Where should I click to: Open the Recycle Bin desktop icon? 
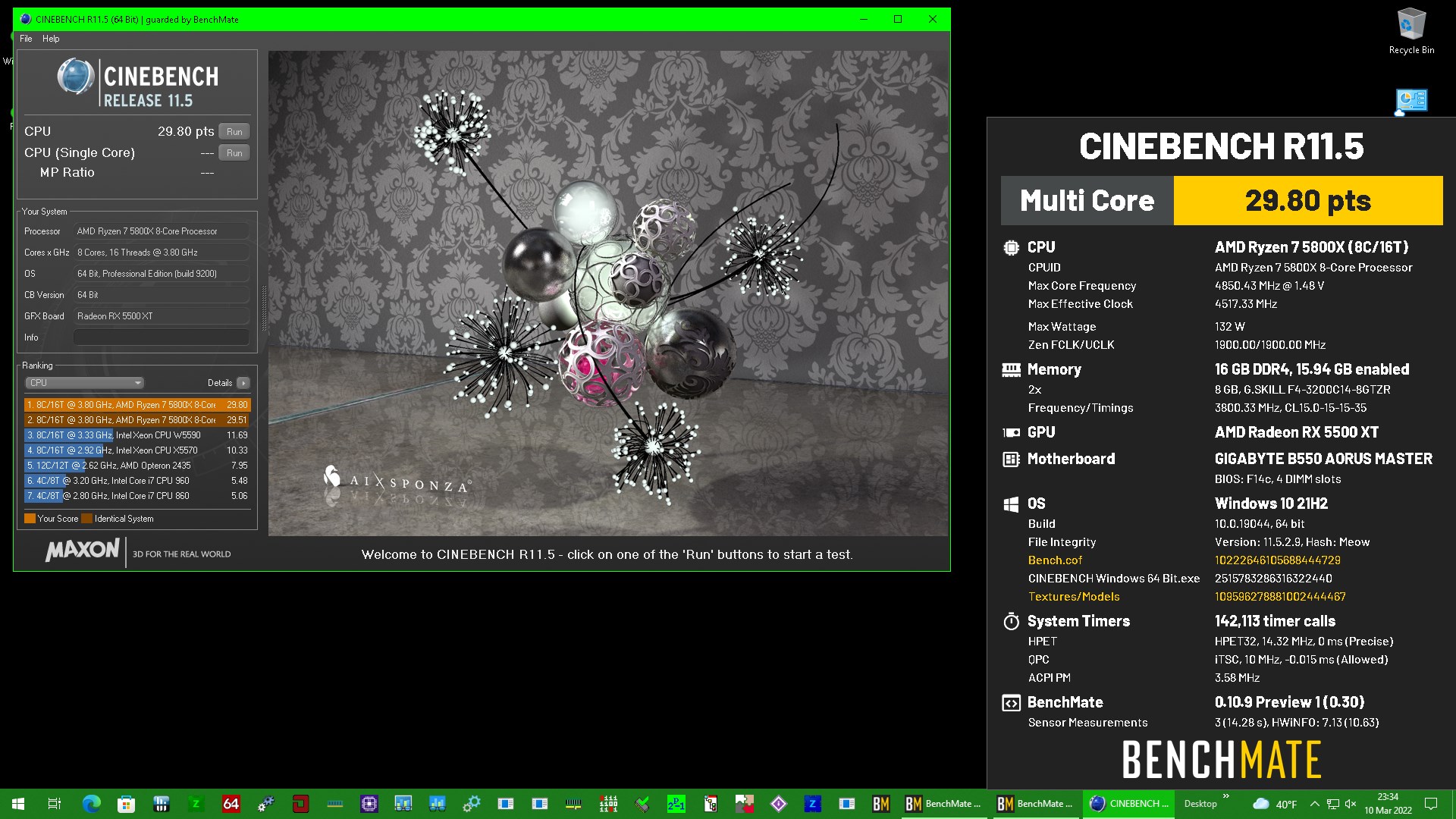pyautogui.click(x=1411, y=31)
